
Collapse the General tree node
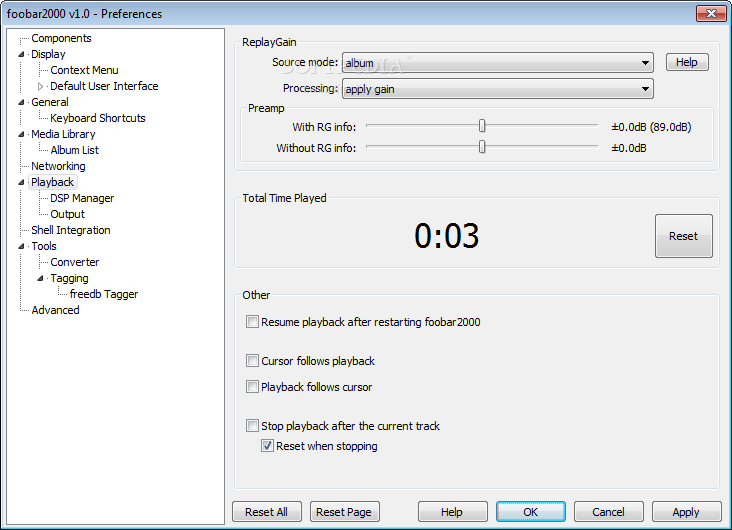[21, 102]
